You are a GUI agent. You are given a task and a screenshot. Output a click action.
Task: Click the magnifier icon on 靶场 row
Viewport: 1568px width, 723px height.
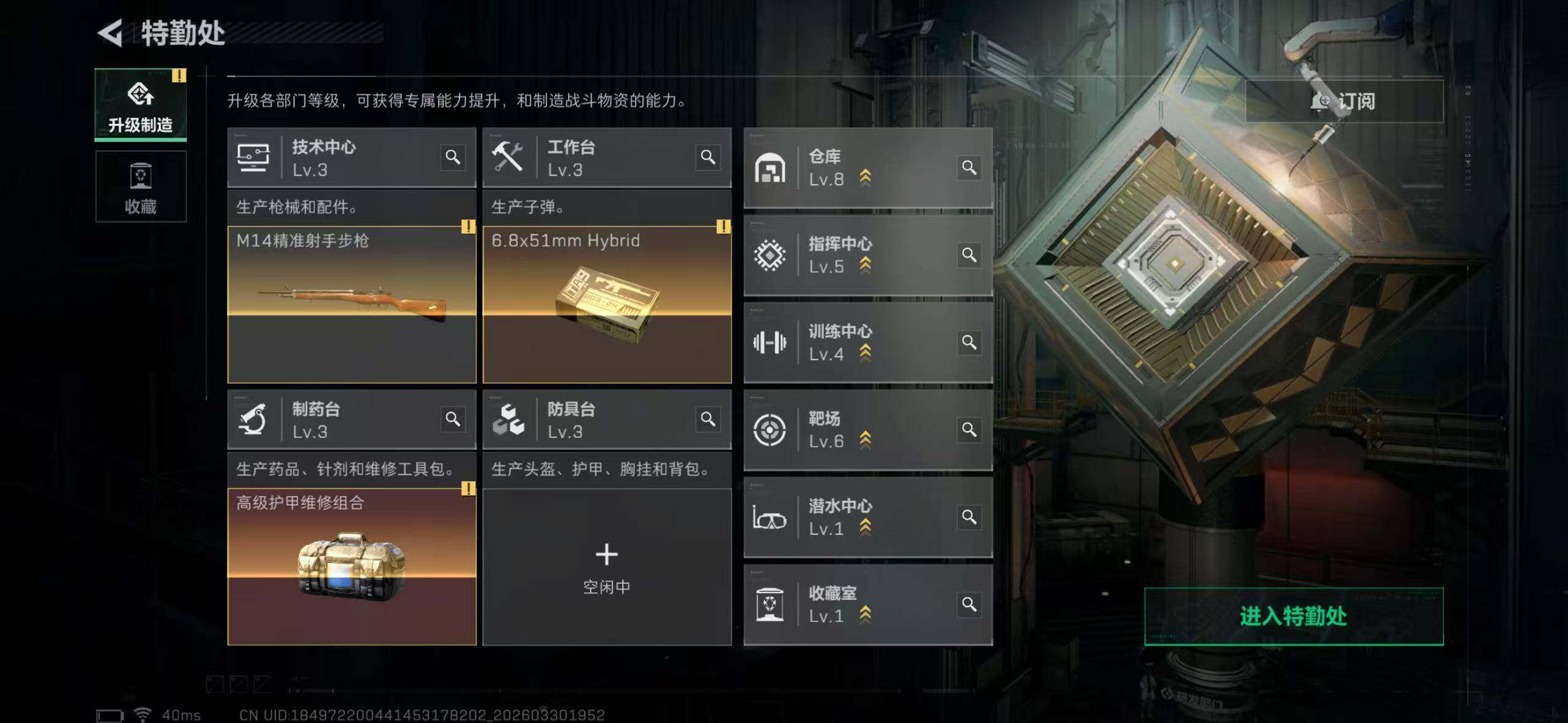[x=969, y=429]
